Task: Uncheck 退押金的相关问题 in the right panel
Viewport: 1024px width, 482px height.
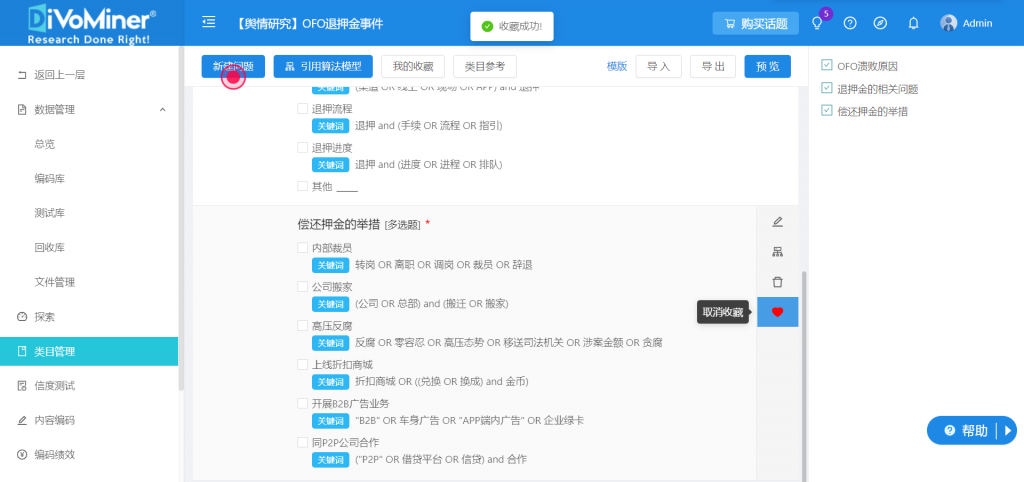Action: pyautogui.click(x=827, y=88)
